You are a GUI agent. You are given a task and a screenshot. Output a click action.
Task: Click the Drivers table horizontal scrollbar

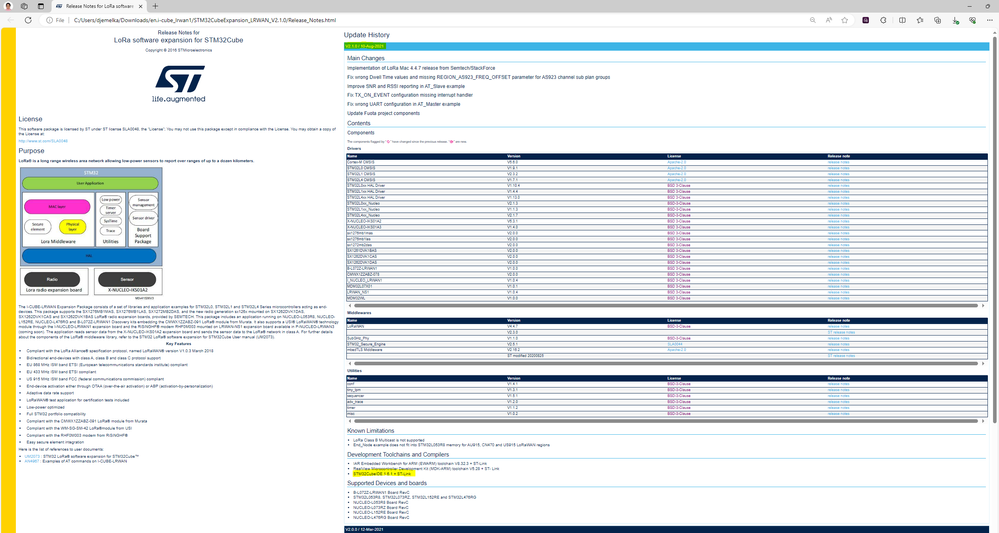666,306
